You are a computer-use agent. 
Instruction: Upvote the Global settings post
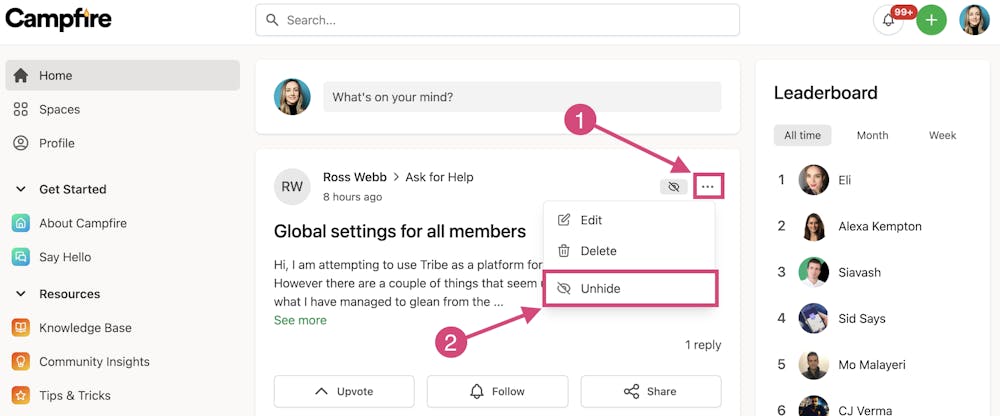344,391
